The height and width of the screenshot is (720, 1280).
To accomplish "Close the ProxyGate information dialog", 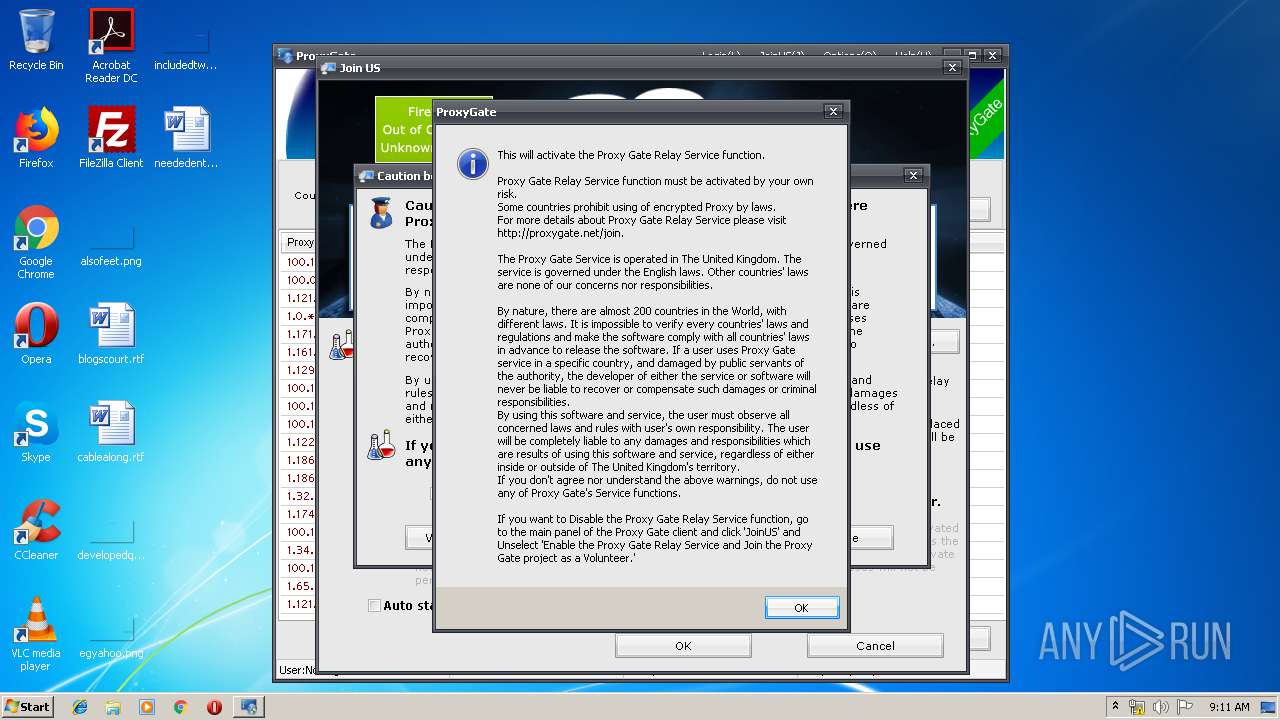I will click(833, 112).
